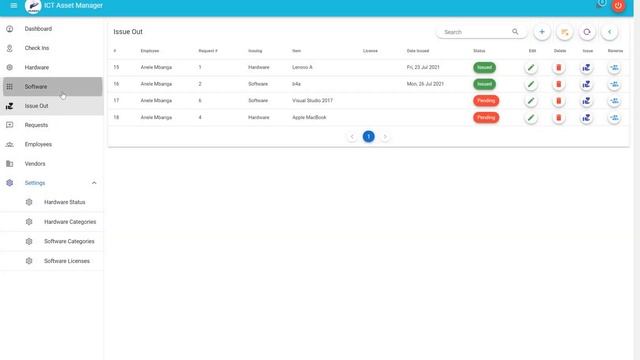640x360 pixels.
Task: Issue the Visual Studio 2017 item
Action: tap(587, 101)
